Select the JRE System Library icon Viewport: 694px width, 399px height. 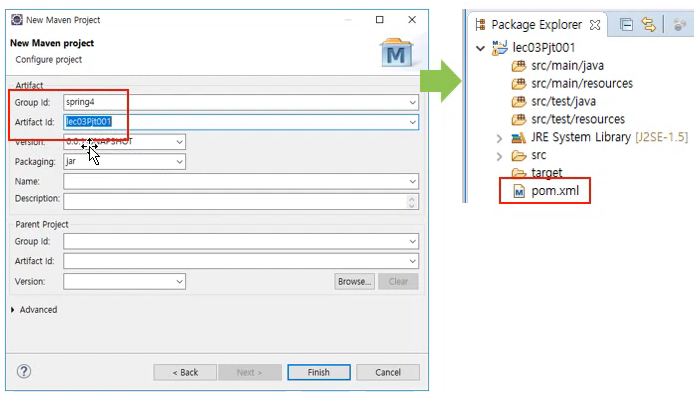(518, 138)
